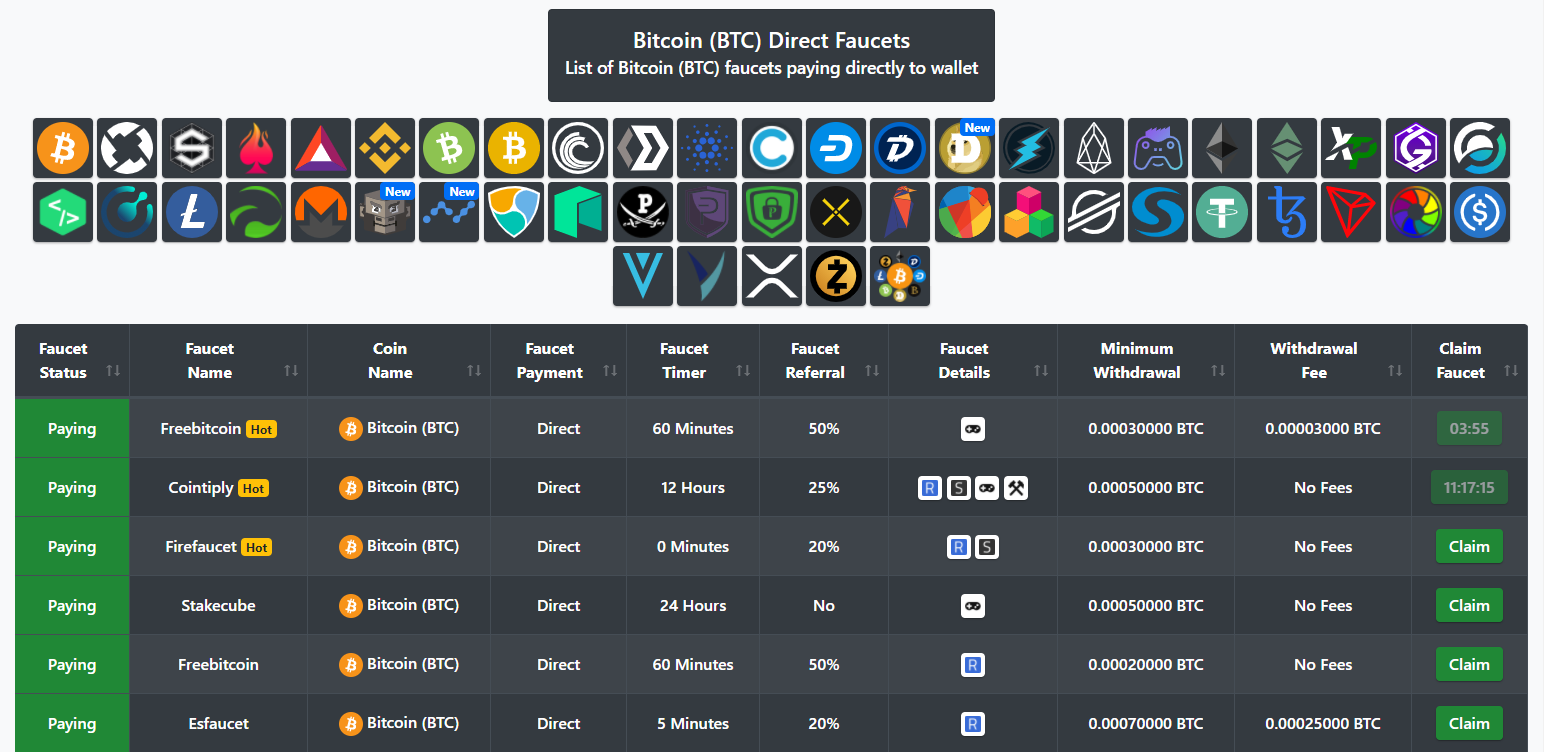
Task: Open the green Bitcoin Cash icon
Action: [449, 148]
